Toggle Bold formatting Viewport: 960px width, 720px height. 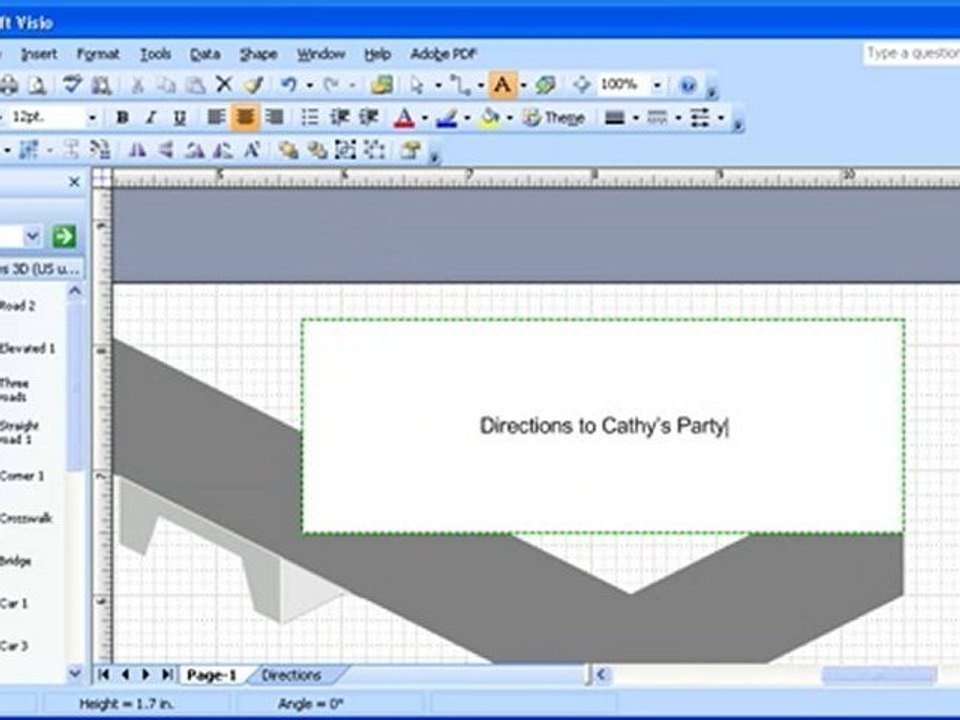[122, 117]
